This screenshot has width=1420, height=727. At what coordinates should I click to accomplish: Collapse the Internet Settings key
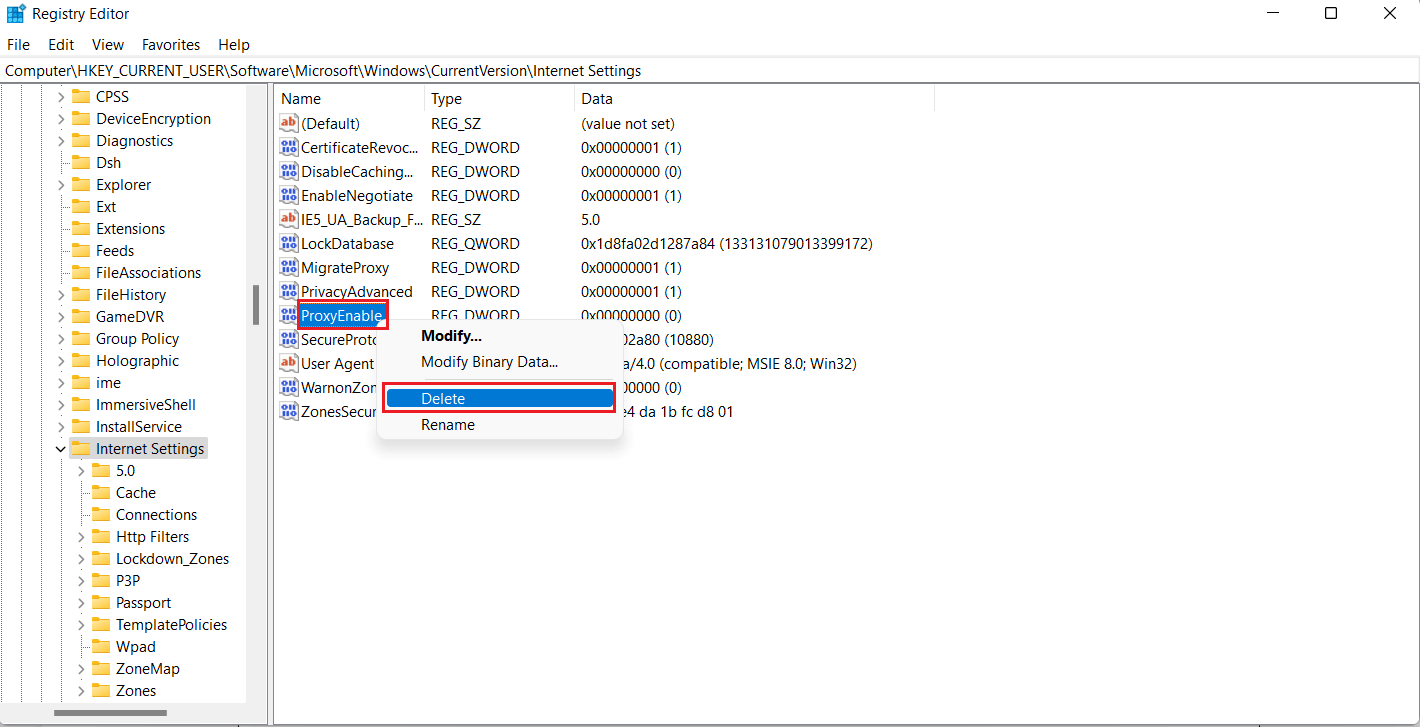pos(61,448)
